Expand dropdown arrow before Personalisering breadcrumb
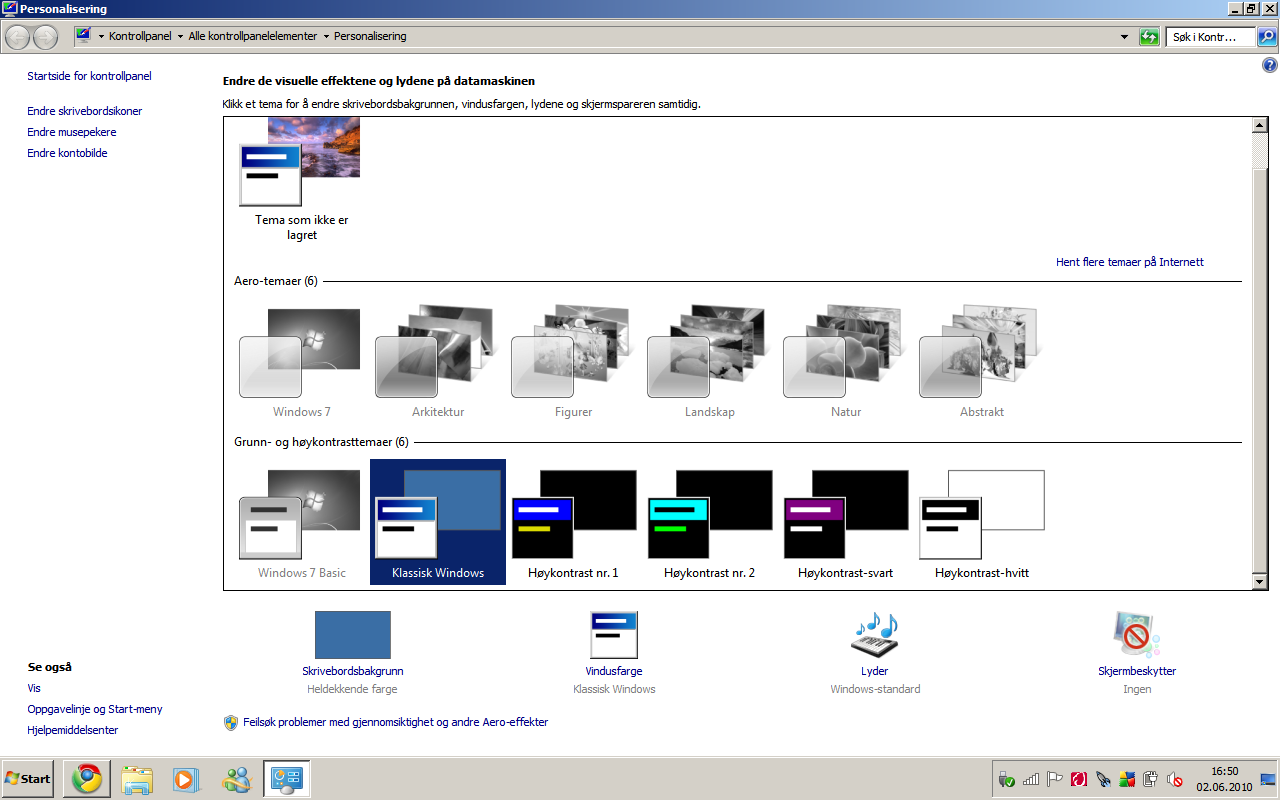The width and height of the screenshot is (1280, 800). (x=326, y=36)
